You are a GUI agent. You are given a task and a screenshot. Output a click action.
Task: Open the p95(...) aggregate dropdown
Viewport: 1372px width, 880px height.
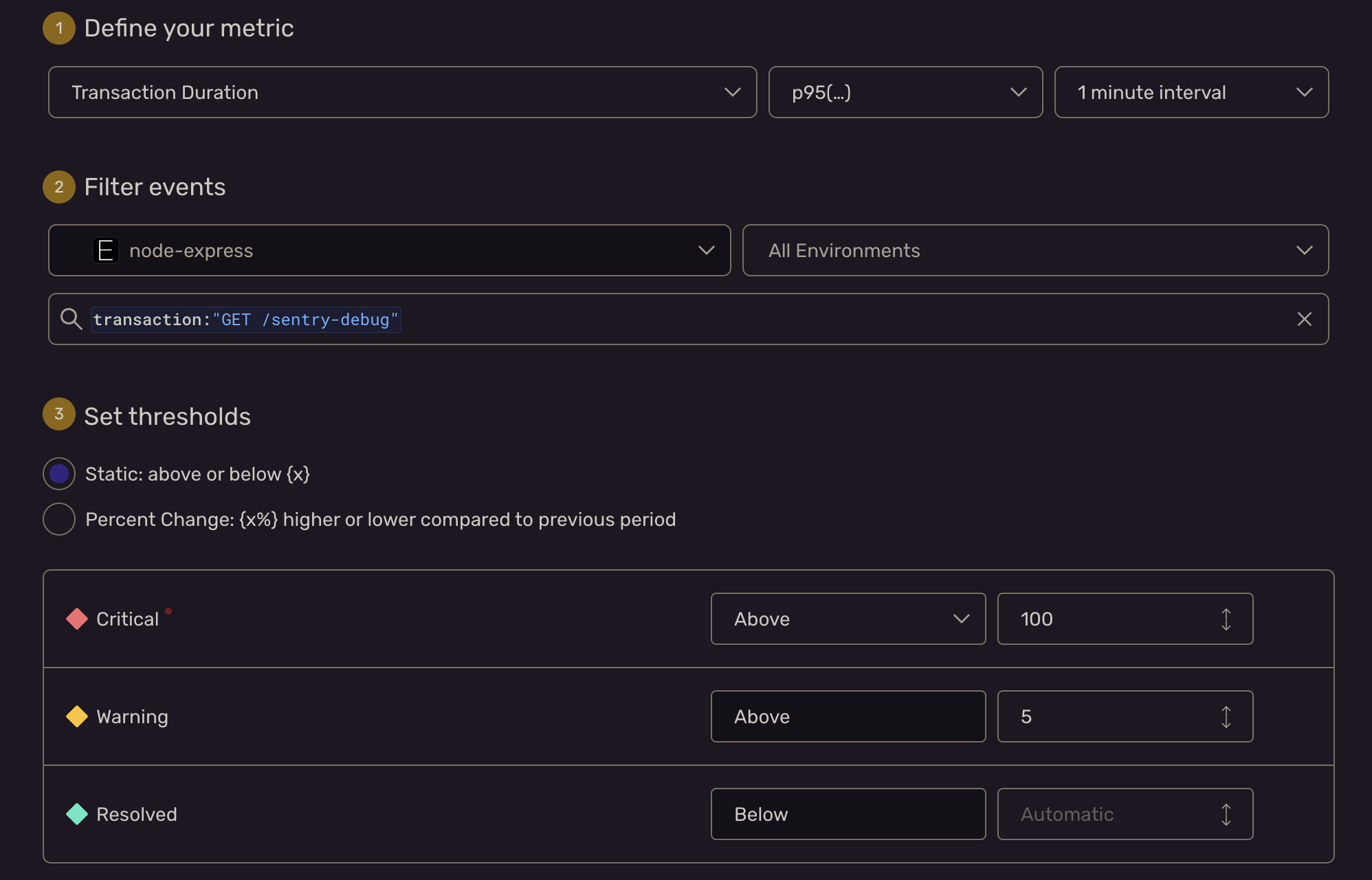point(905,92)
